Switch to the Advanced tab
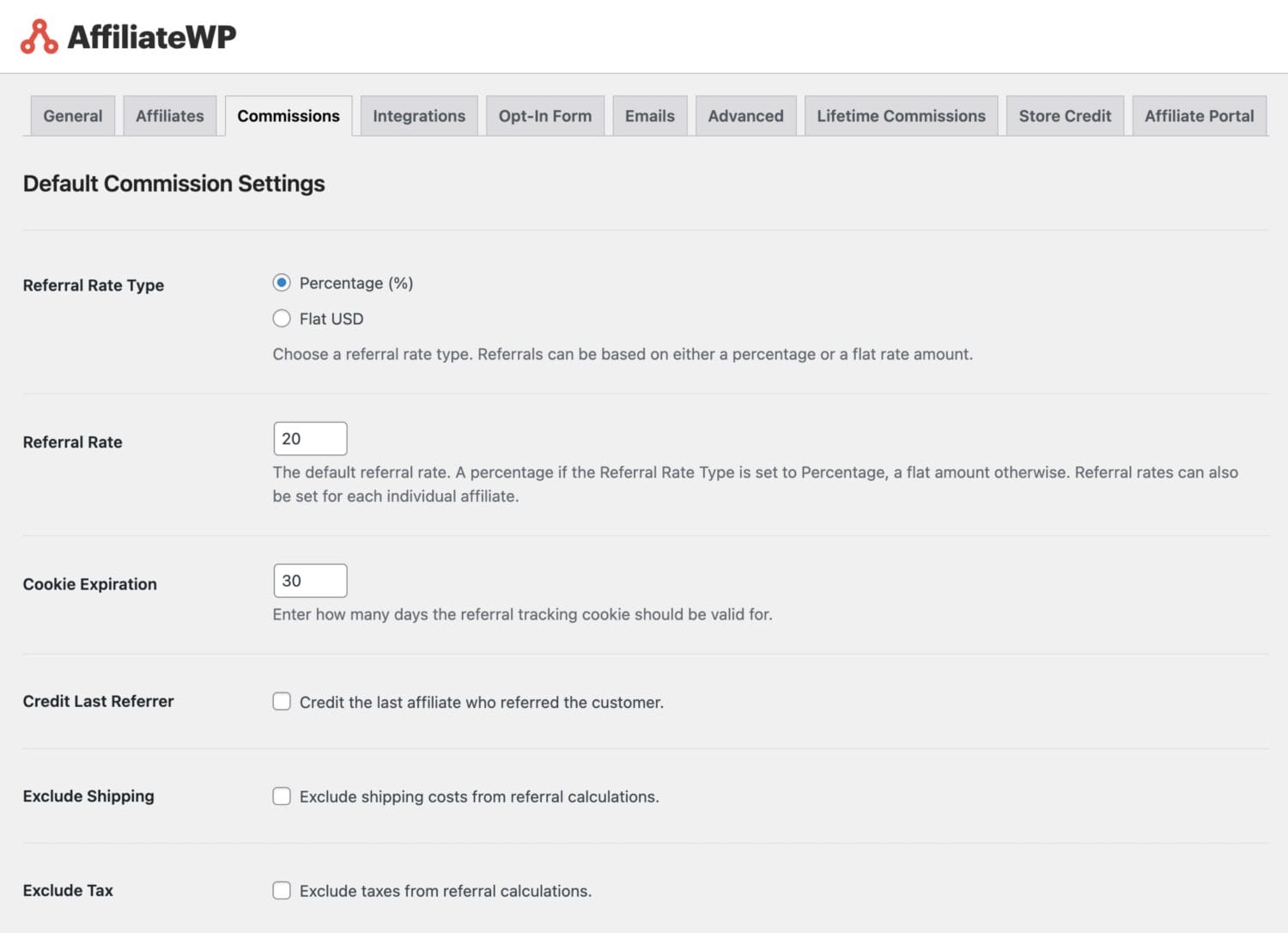The image size is (1288, 933). pos(746,116)
